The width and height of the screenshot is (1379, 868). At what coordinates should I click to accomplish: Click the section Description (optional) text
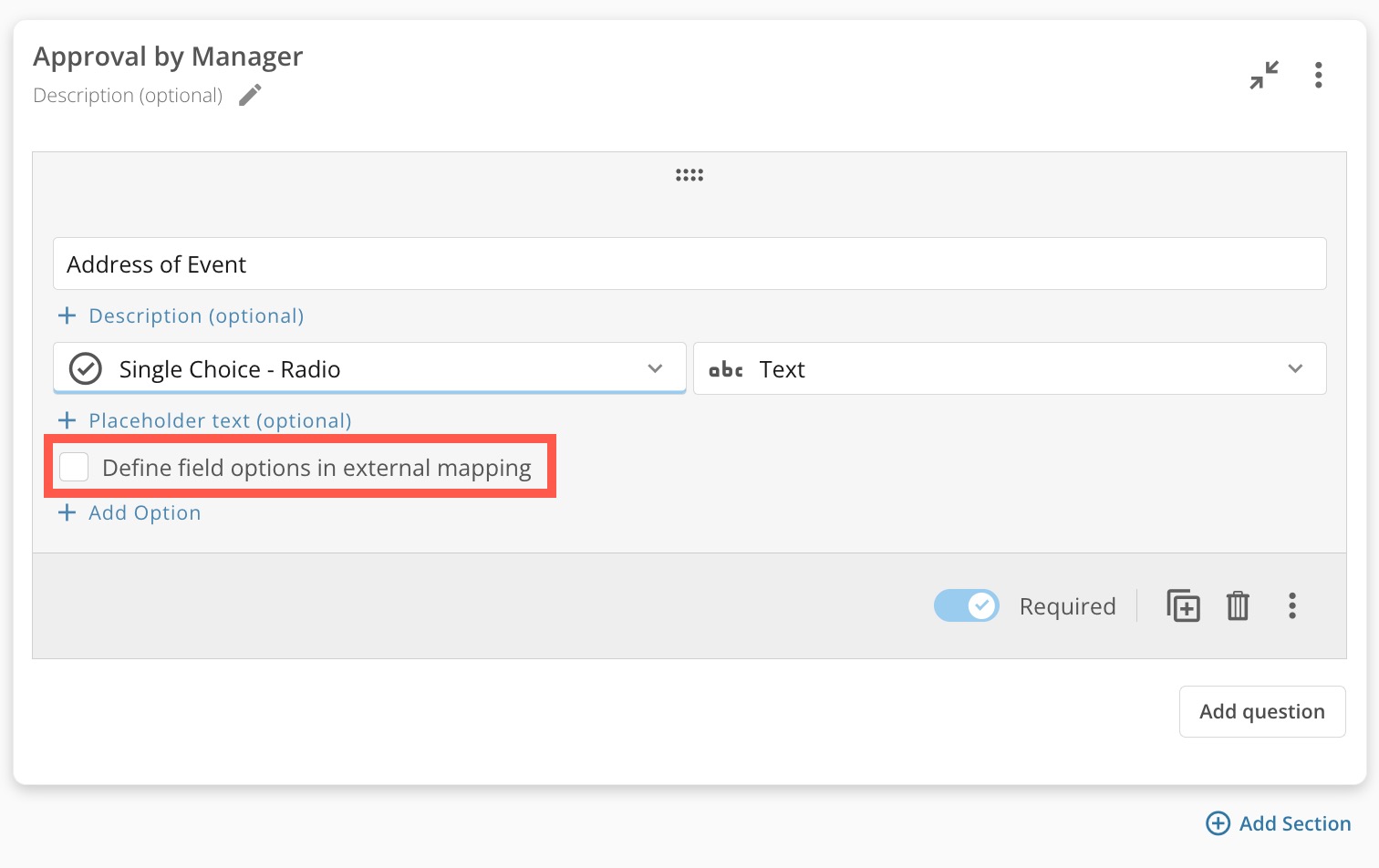pos(128,96)
